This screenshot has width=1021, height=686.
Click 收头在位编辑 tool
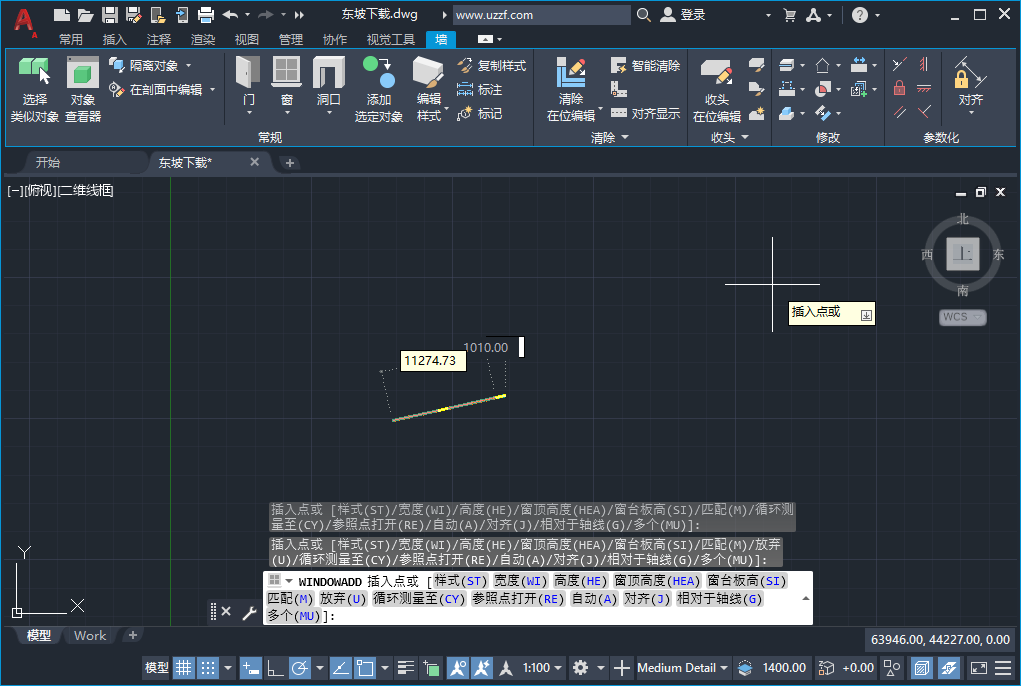tap(716, 89)
